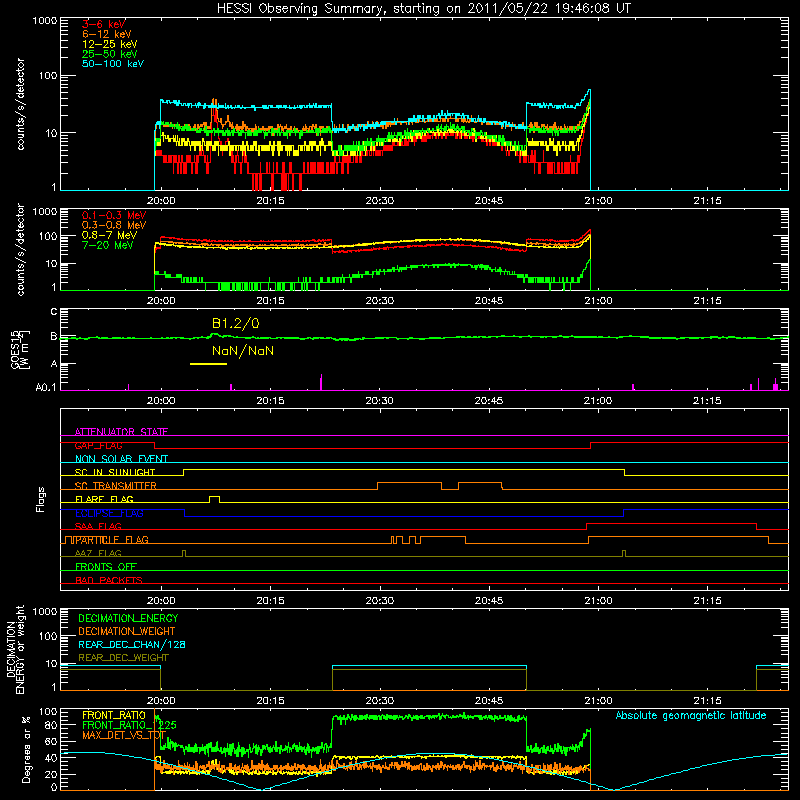
Task: Click the tall magenta spike in GOES panel
Action: click(x=321, y=382)
